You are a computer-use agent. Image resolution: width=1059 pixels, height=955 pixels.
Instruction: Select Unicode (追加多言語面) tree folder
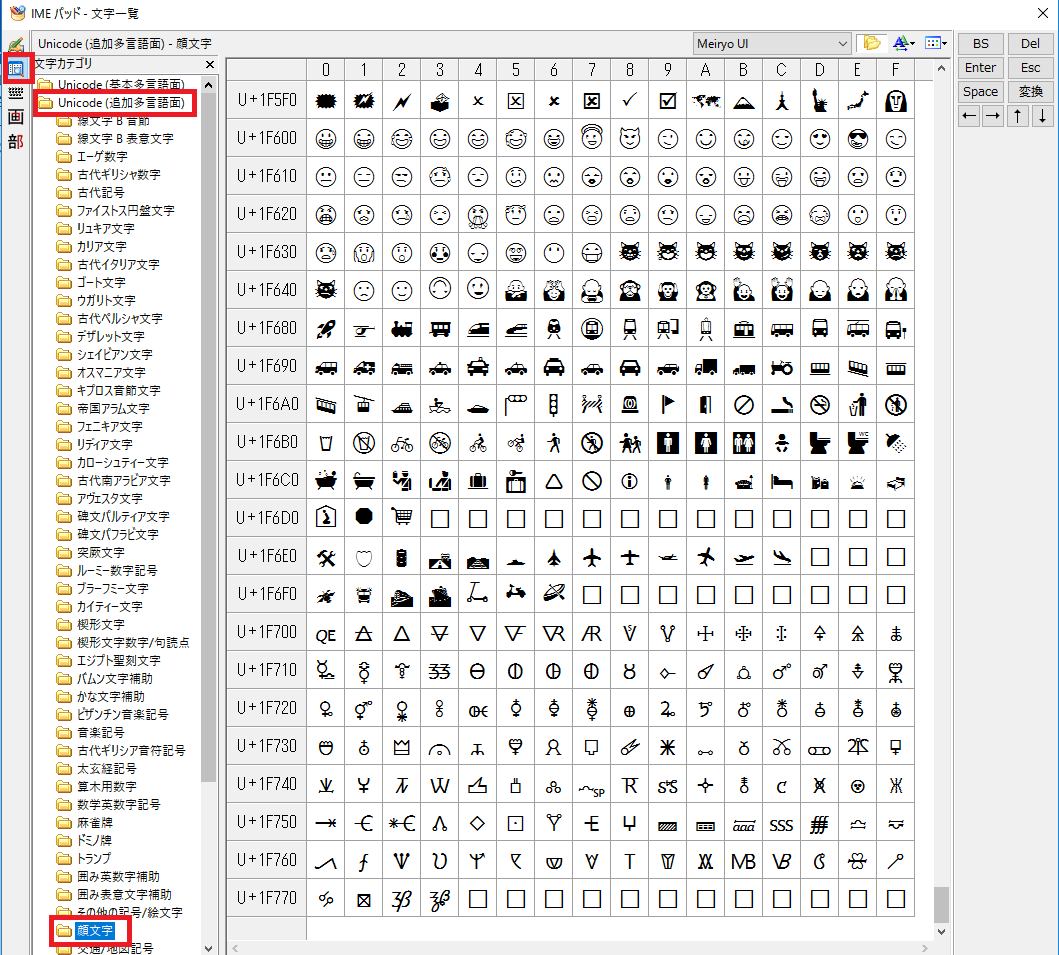pyautogui.click(x=113, y=103)
